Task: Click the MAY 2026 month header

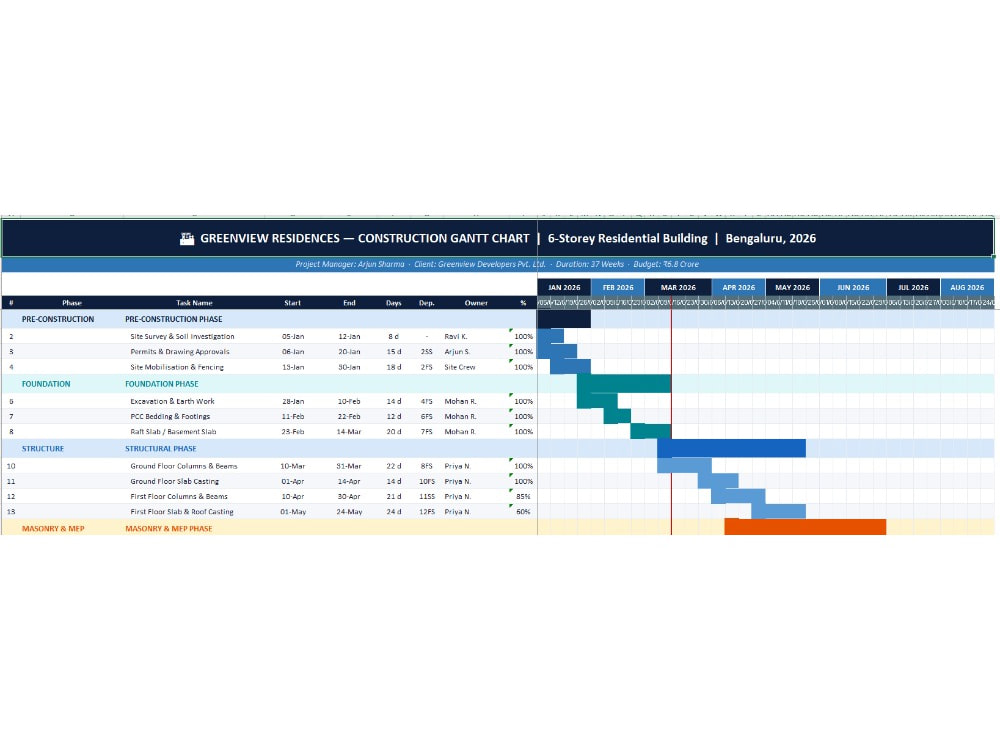Action: pos(792,287)
